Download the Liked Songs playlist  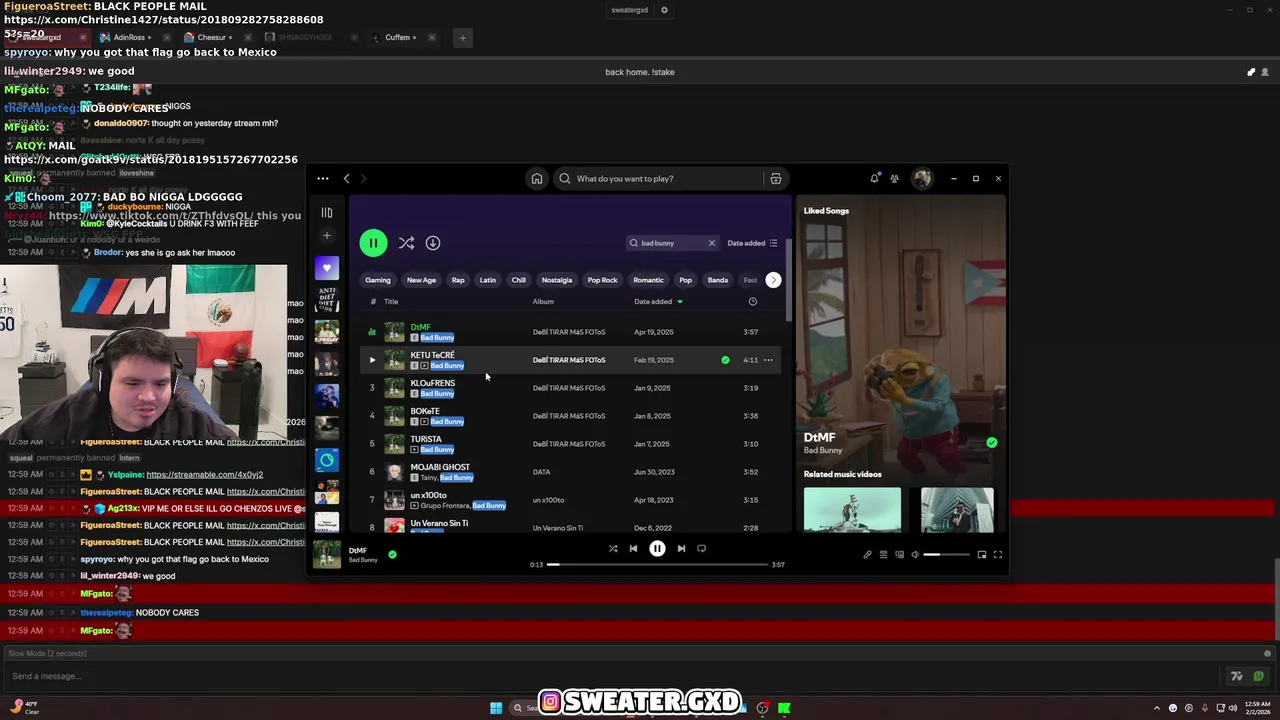click(x=433, y=243)
